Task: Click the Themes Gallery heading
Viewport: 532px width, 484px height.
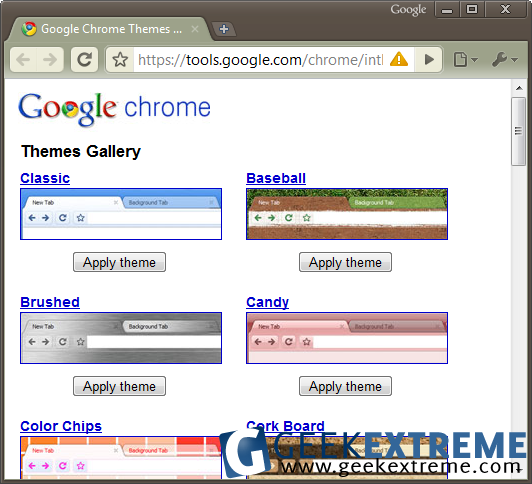Action: 81,152
